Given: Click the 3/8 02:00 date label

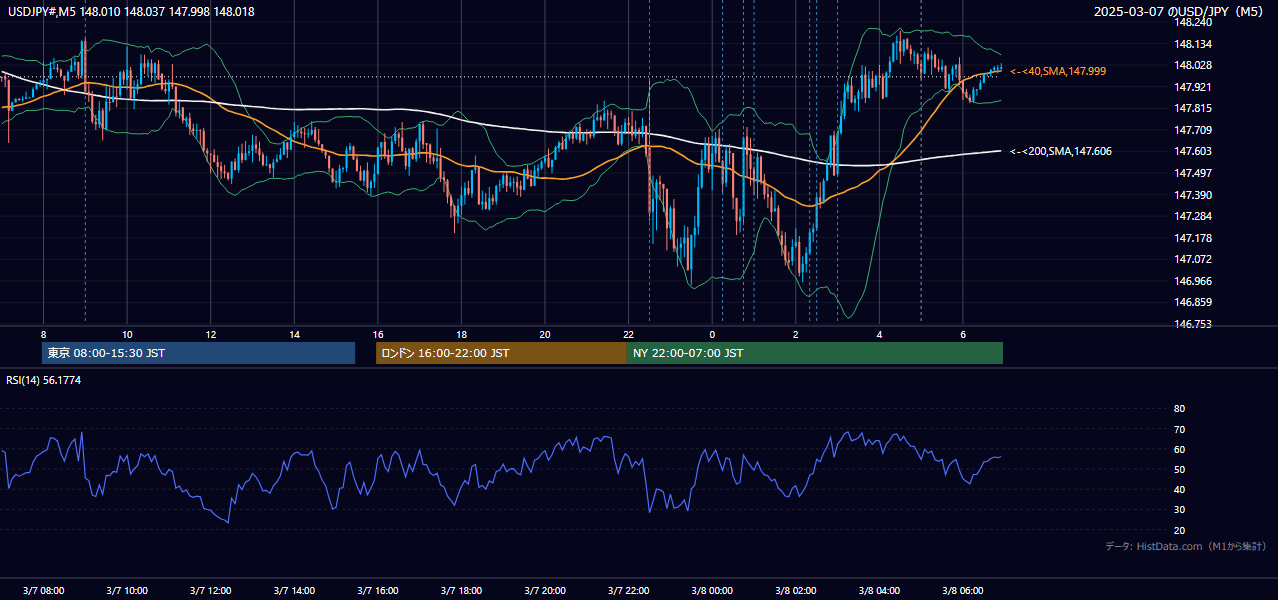Looking at the screenshot, I should (x=795, y=591).
